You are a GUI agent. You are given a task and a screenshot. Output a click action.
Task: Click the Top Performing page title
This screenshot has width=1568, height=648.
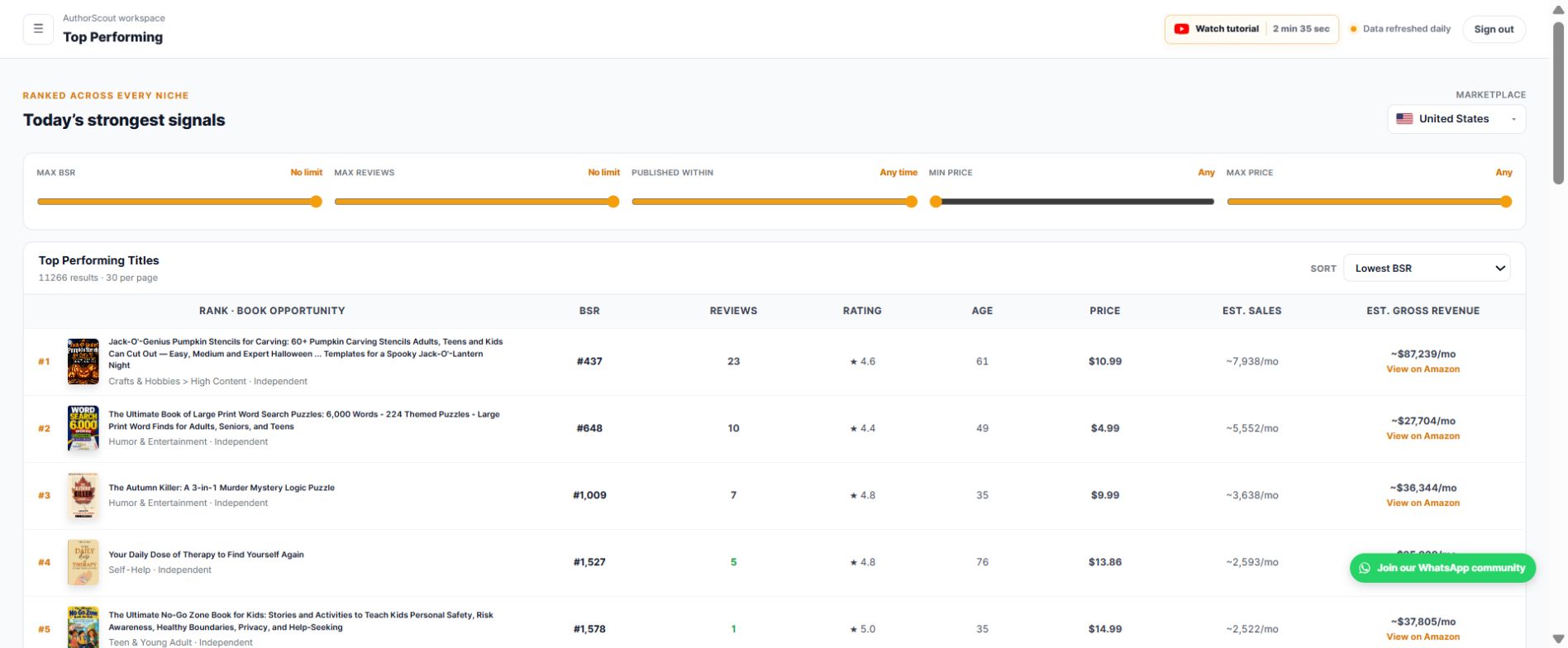112,37
